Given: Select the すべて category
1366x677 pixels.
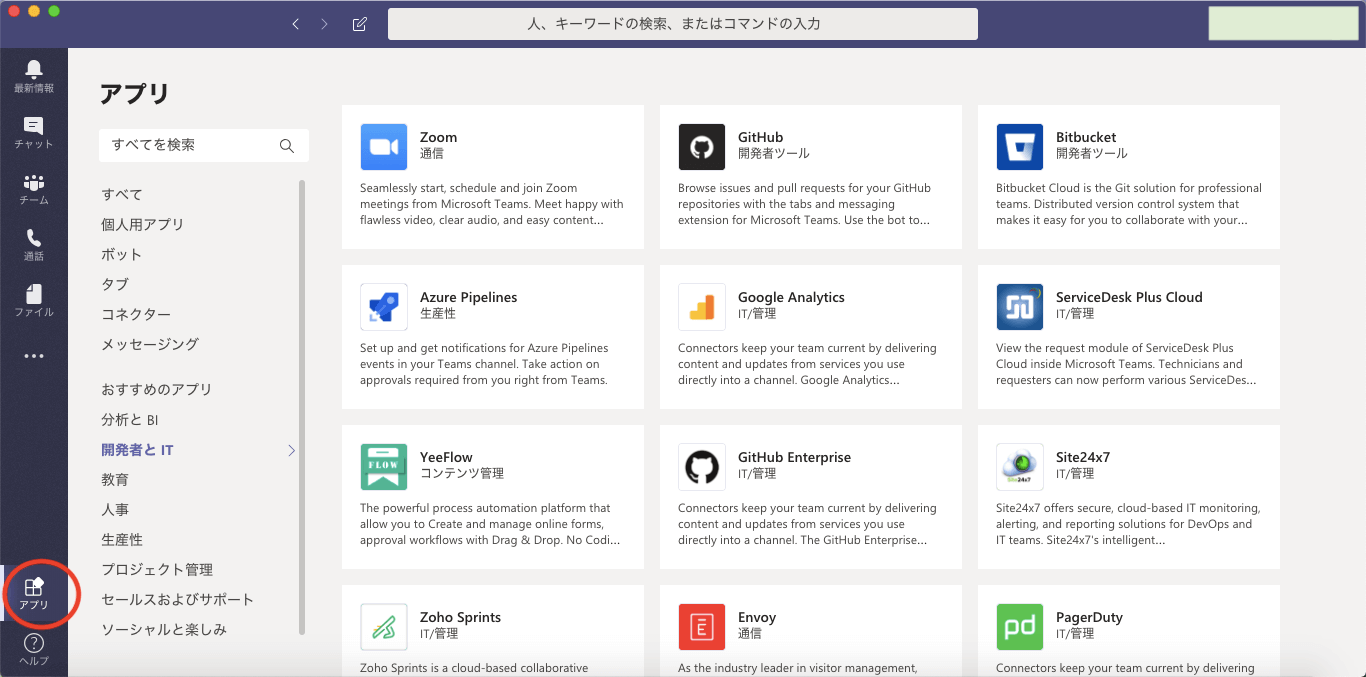Looking at the screenshot, I should (x=122, y=195).
